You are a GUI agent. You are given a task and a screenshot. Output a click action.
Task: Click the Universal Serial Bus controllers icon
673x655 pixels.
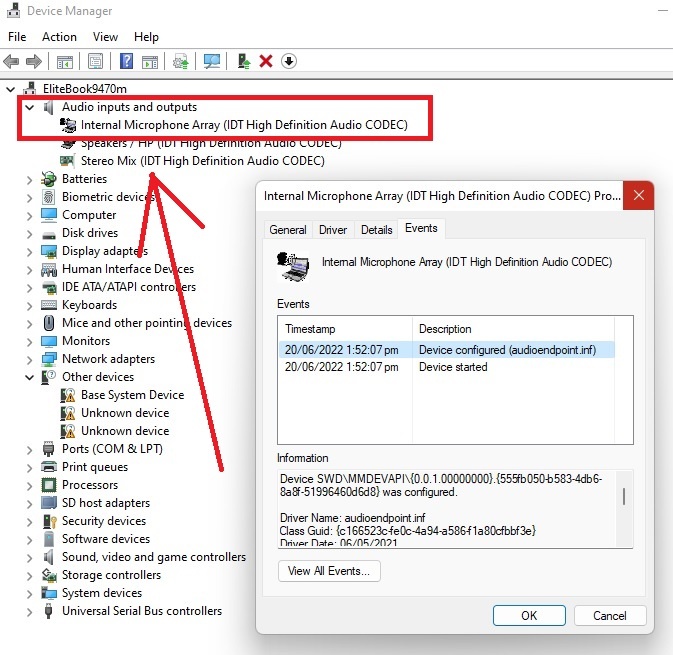click(x=49, y=611)
